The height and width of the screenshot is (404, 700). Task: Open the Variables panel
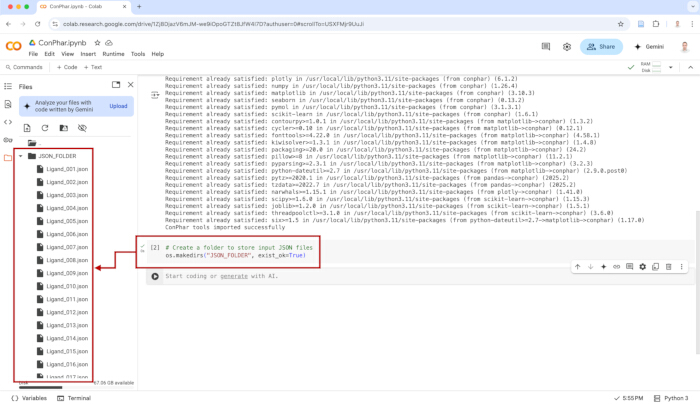(x=29, y=398)
